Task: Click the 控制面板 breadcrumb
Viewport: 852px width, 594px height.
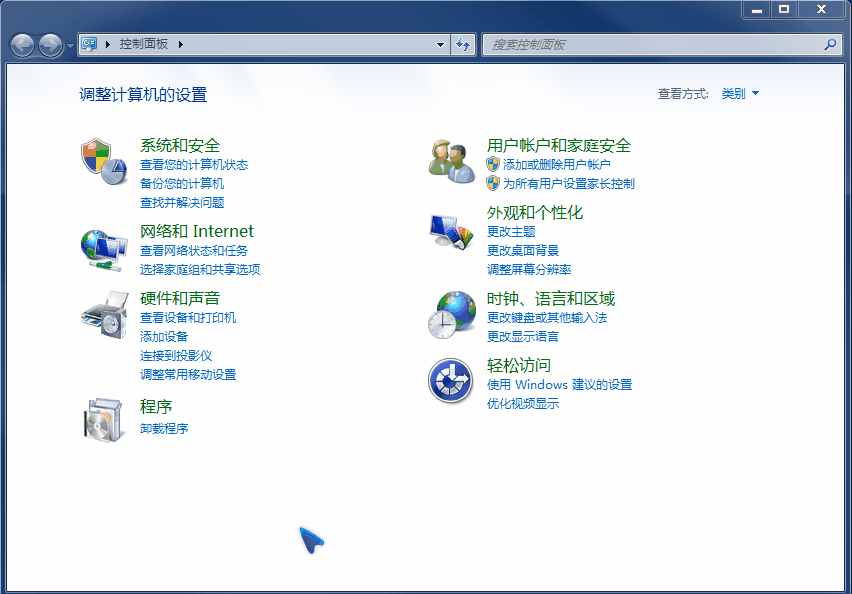Action: pyautogui.click(x=144, y=44)
